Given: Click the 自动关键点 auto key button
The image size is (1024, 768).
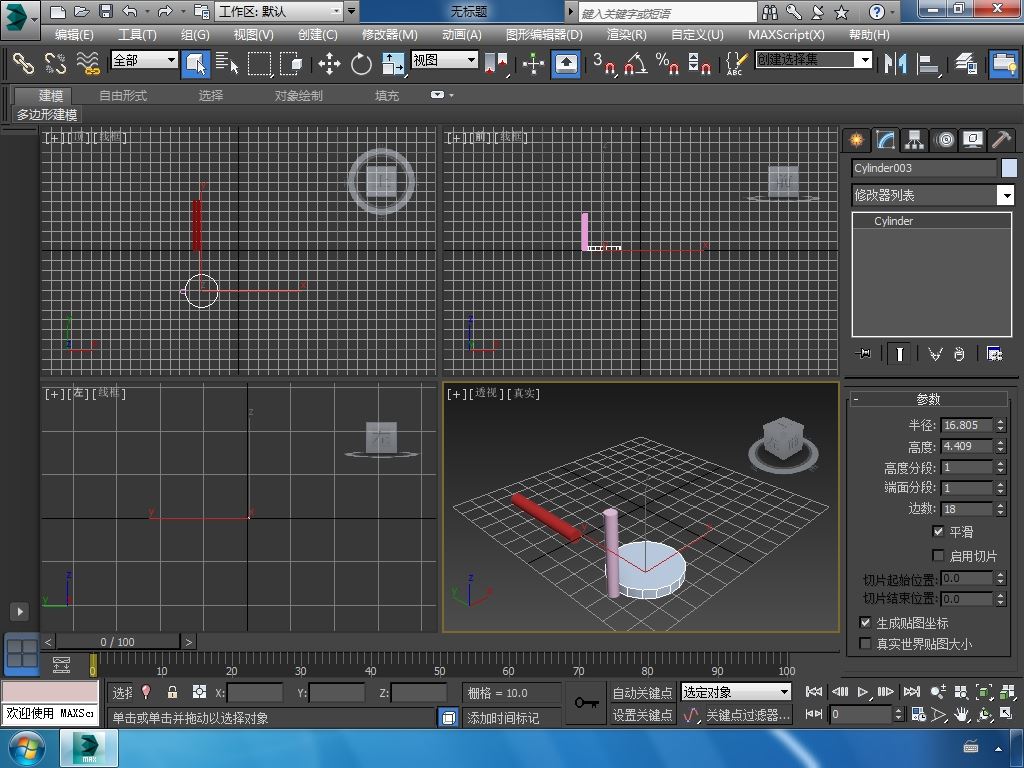Looking at the screenshot, I should 642,692.
